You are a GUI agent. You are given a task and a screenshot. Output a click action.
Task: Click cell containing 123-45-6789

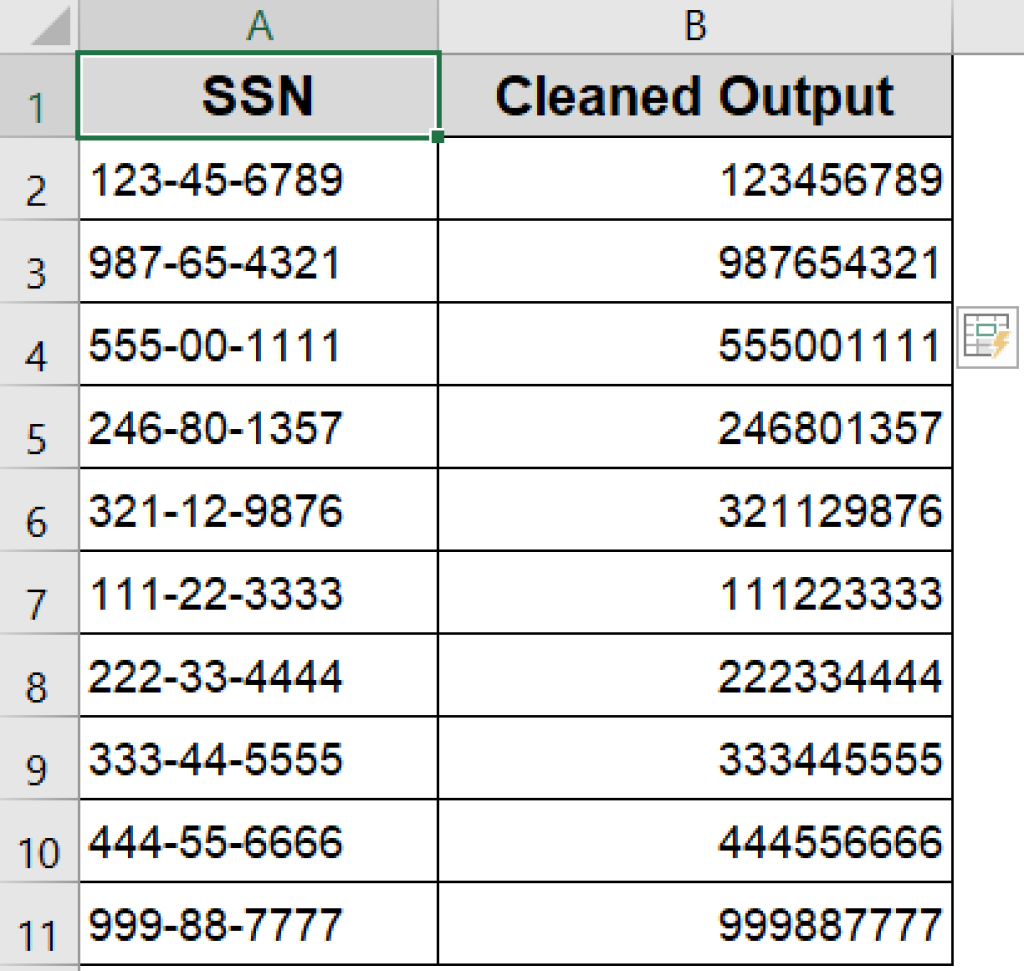[x=258, y=180]
